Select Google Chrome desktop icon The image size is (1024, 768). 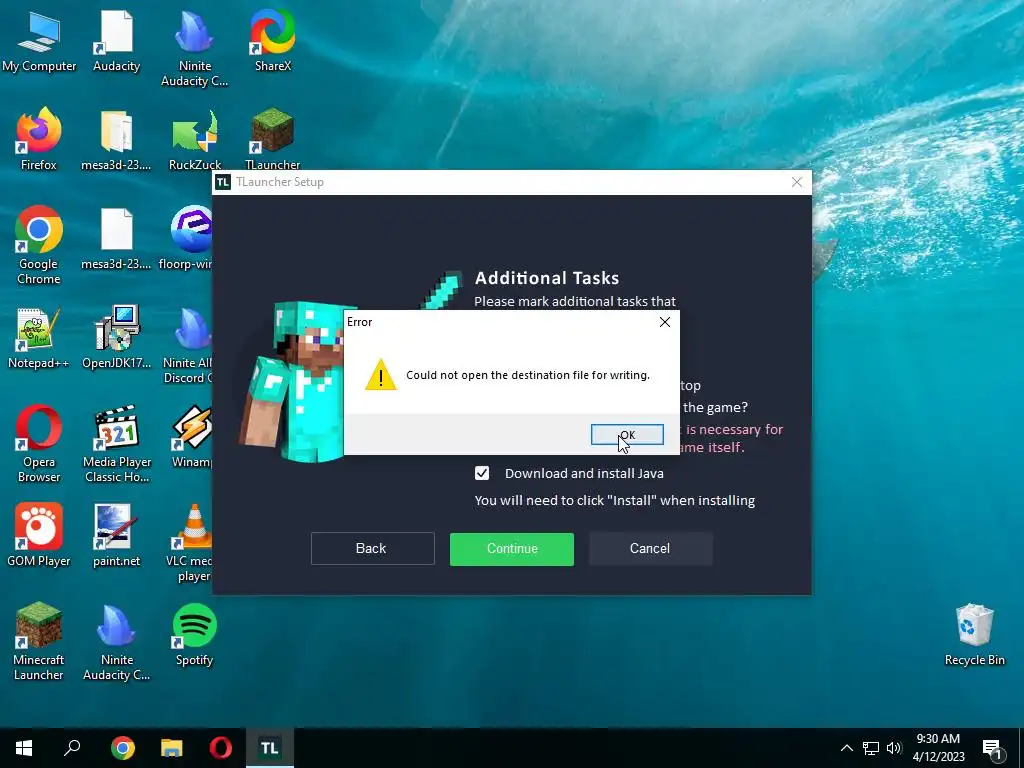coord(39,246)
